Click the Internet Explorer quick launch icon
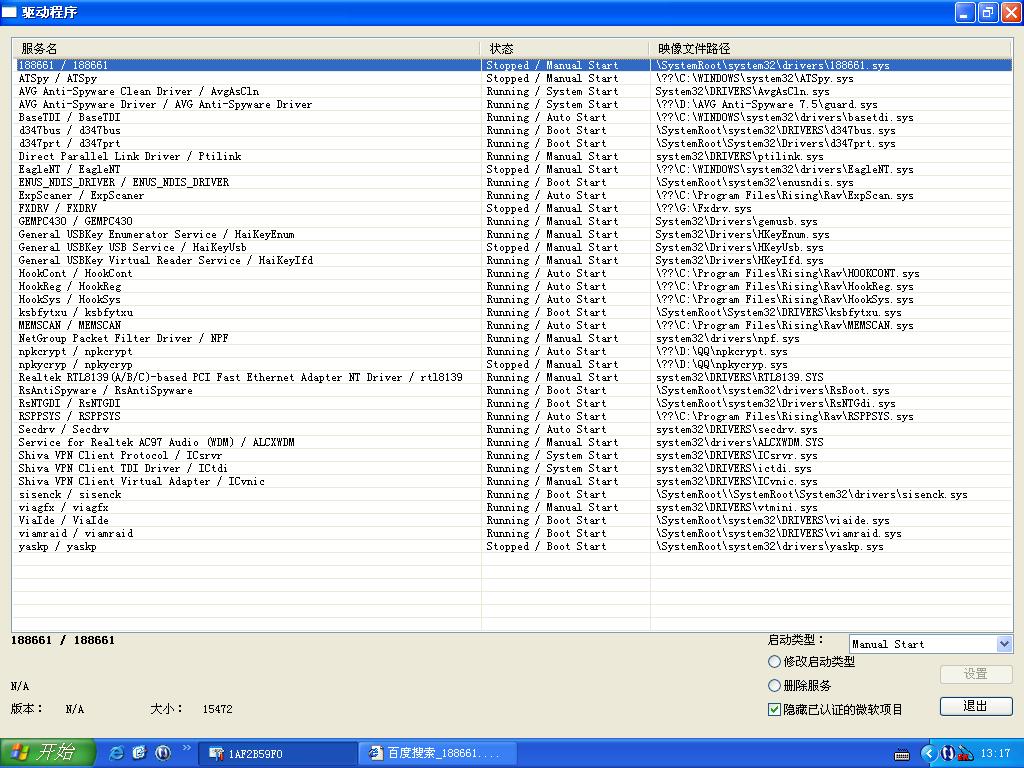Image resolution: width=1024 pixels, height=768 pixels. click(117, 752)
